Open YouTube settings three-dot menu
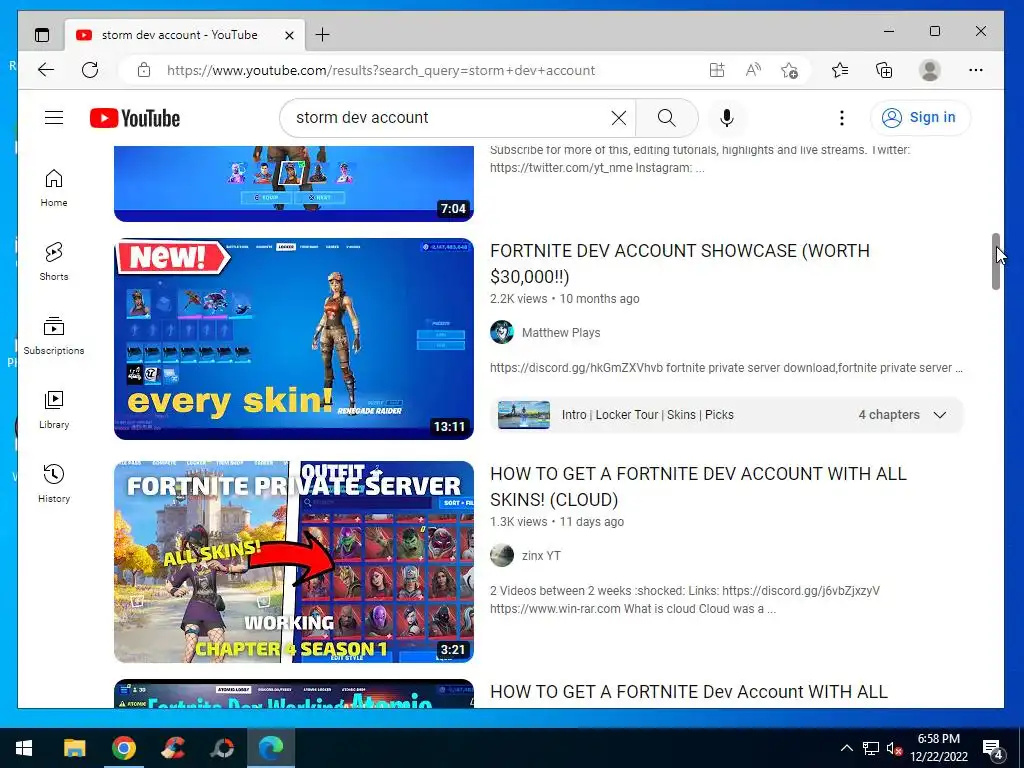Screen dimensions: 1024x768 (842, 118)
